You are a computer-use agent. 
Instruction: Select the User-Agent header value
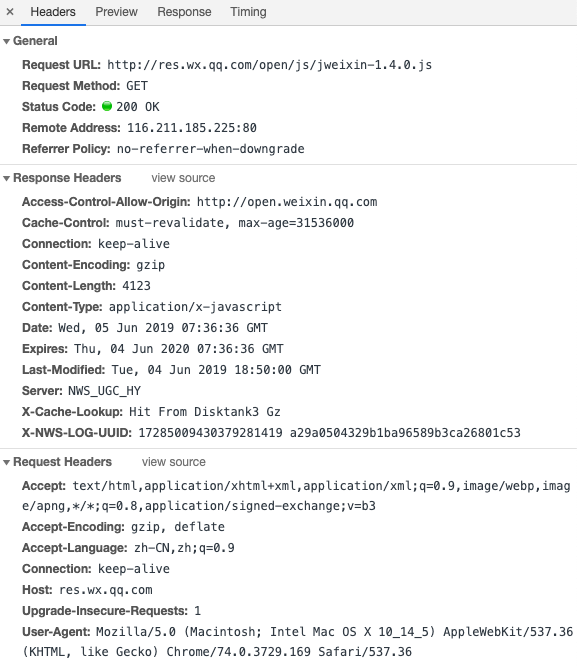[297, 642]
